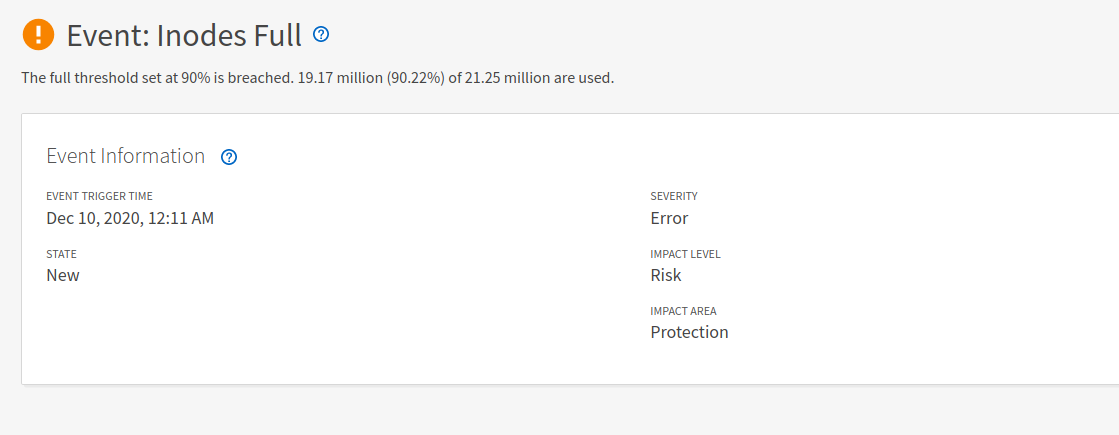This screenshot has width=1119, height=435.
Task: Click the EVENT TRIGGER TIME label
Action: pyautogui.click(x=99, y=196)
